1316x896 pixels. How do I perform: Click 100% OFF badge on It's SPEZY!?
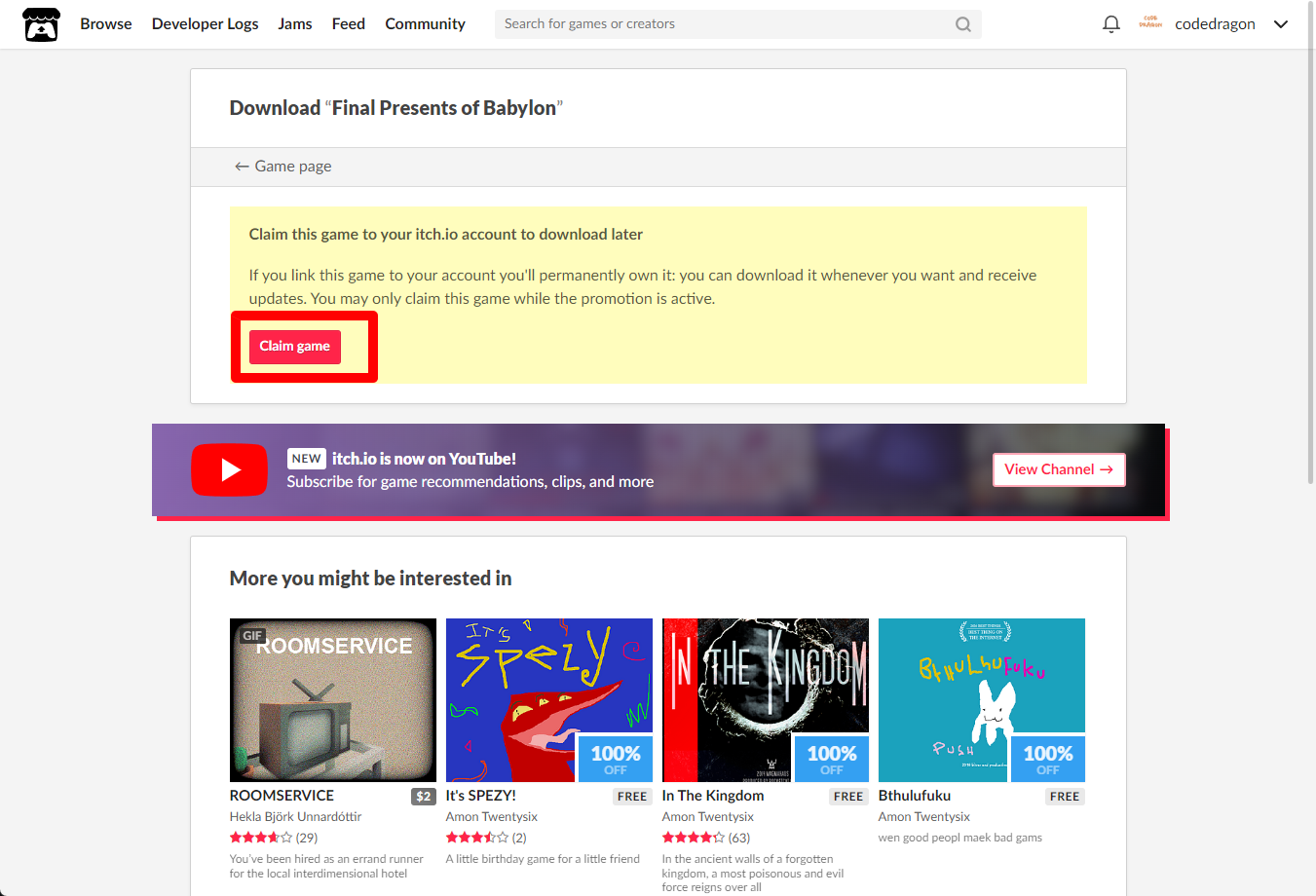click(616, 759)
